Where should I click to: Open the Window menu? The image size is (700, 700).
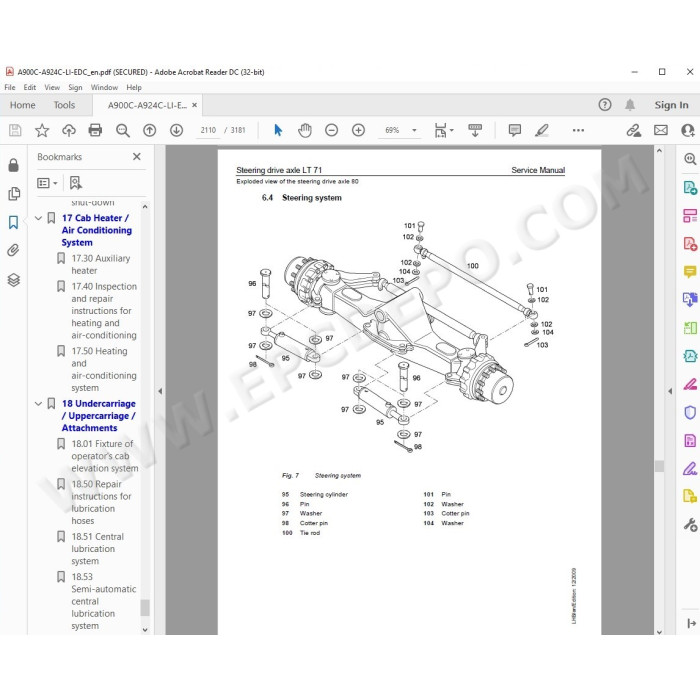pos(104,88)
